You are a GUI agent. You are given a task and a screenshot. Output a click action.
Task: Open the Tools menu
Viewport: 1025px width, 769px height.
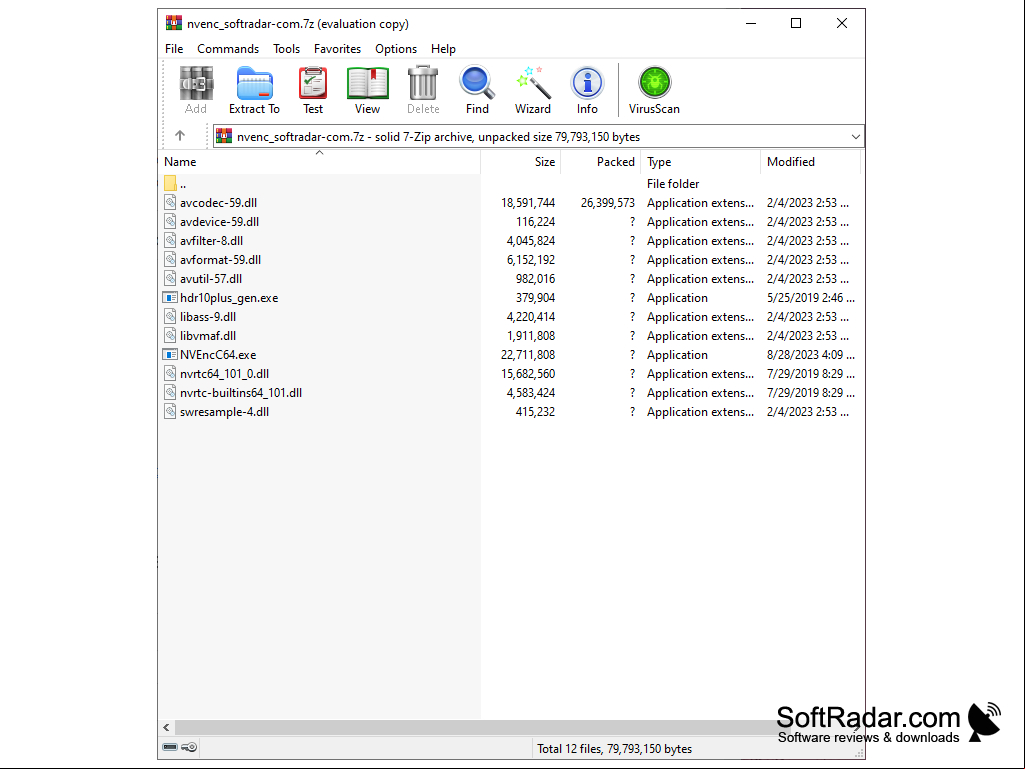[286, 49]
